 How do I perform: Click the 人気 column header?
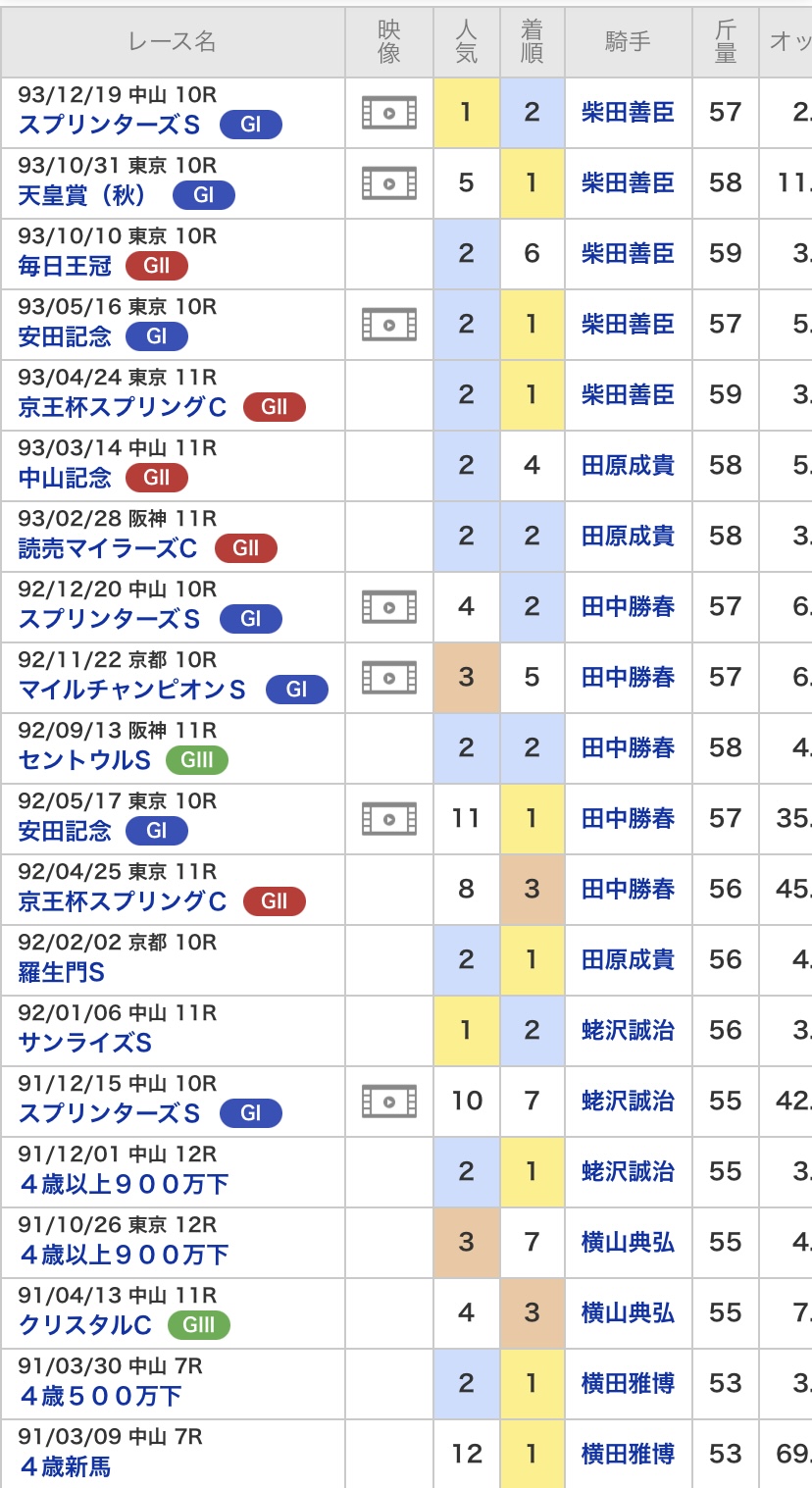pos(467,41)
